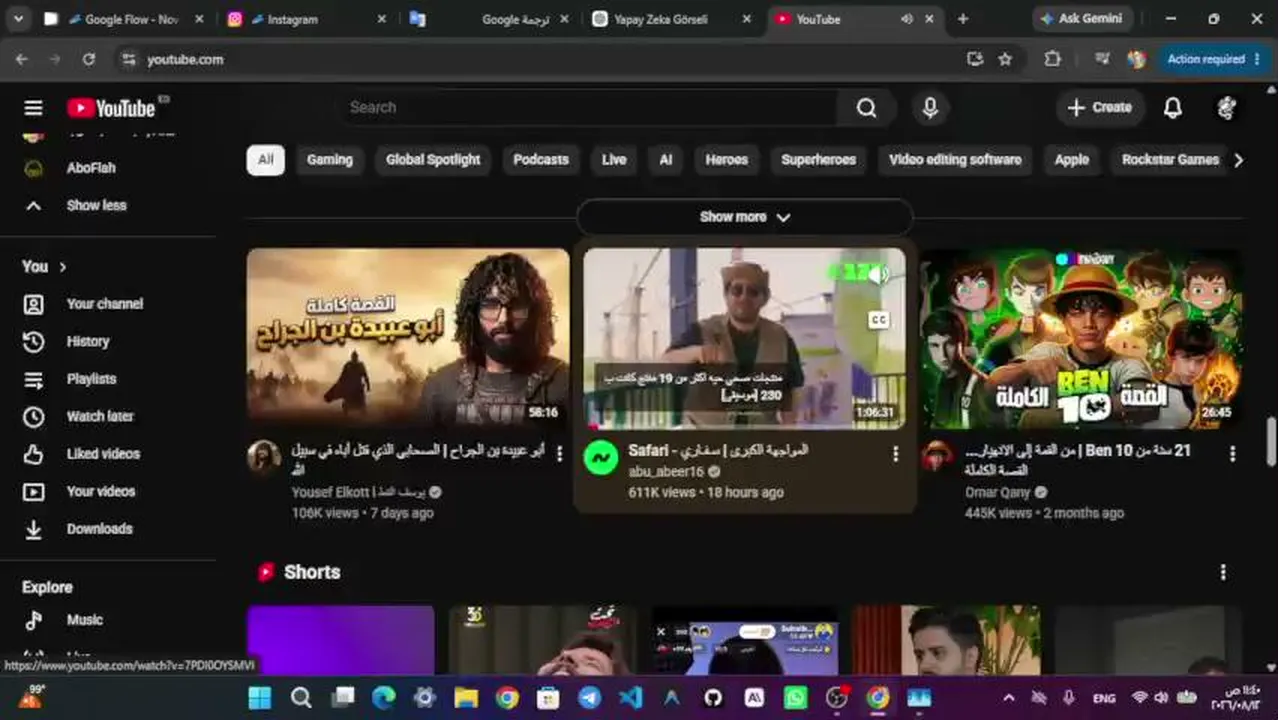Open the 58:16 video thumbnail

coord(408,338)
